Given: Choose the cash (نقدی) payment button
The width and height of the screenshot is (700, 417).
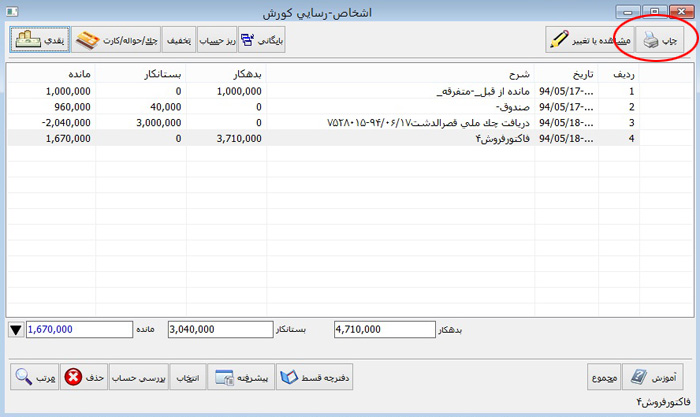Looking at the screenshot, I should [x=40, y=40].
